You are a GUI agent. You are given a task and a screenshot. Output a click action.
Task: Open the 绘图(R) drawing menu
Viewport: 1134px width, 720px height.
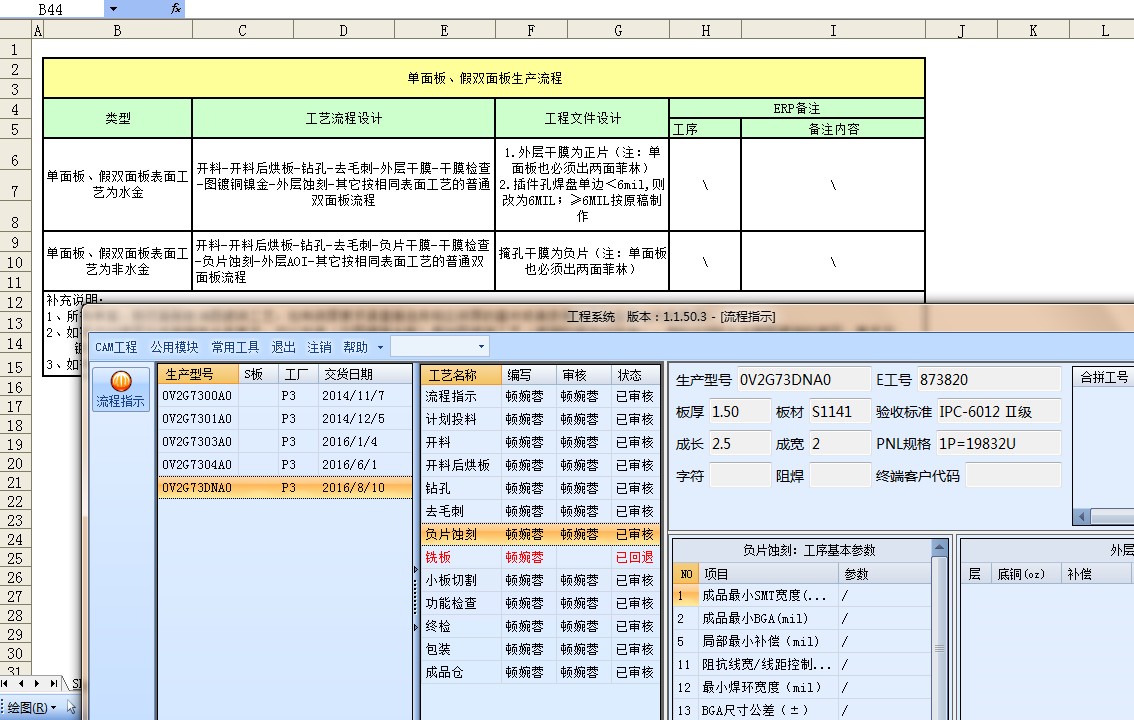[x=31, y=707]
